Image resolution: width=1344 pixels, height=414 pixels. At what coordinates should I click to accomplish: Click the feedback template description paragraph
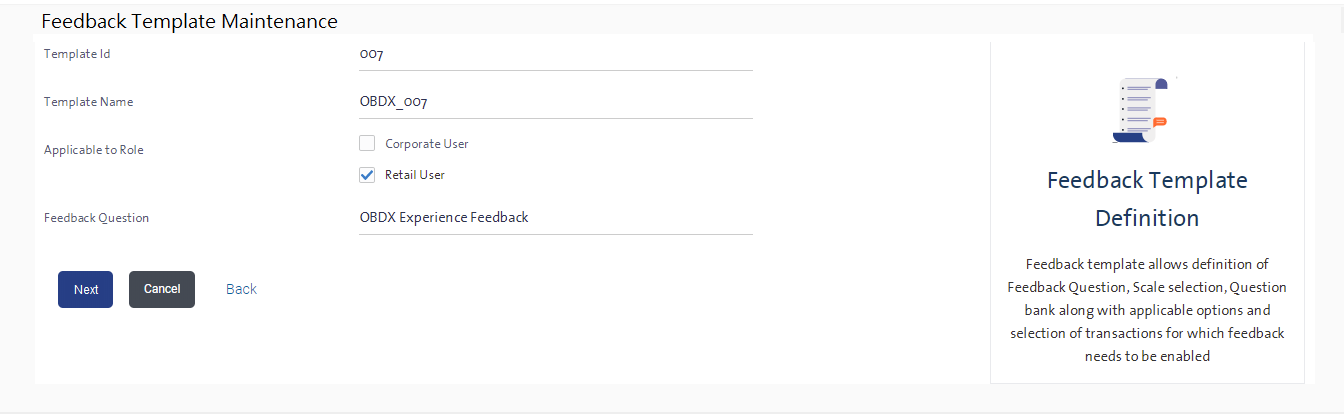pos(1147,310)
